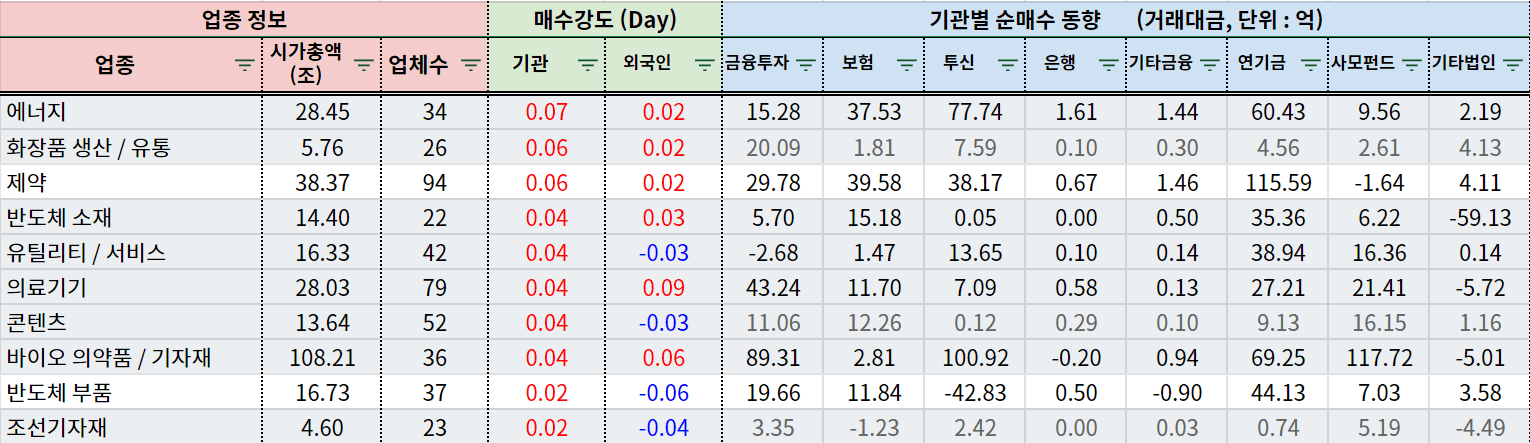Viewport: 1530px width, 443px height.
Task: Open the 기타법인 filter dropdown
Action: coord(1513,66)
